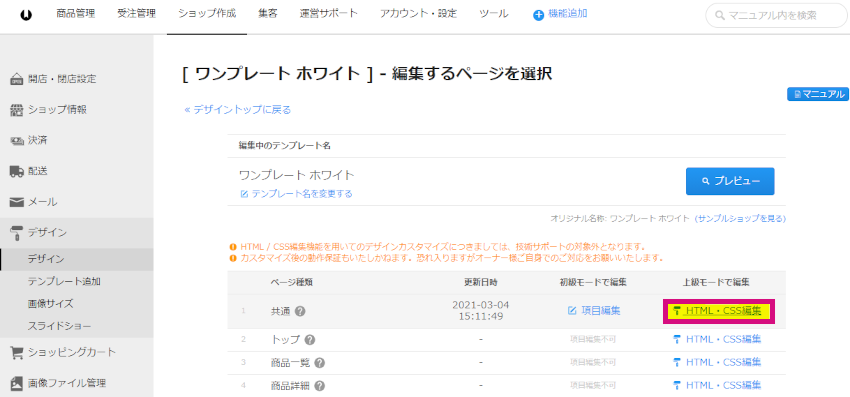Click paint roller icon in トップ row HTML・CSS編集
Image resolution: width=850 pixels, height=397 pixels.
(677, 340)
